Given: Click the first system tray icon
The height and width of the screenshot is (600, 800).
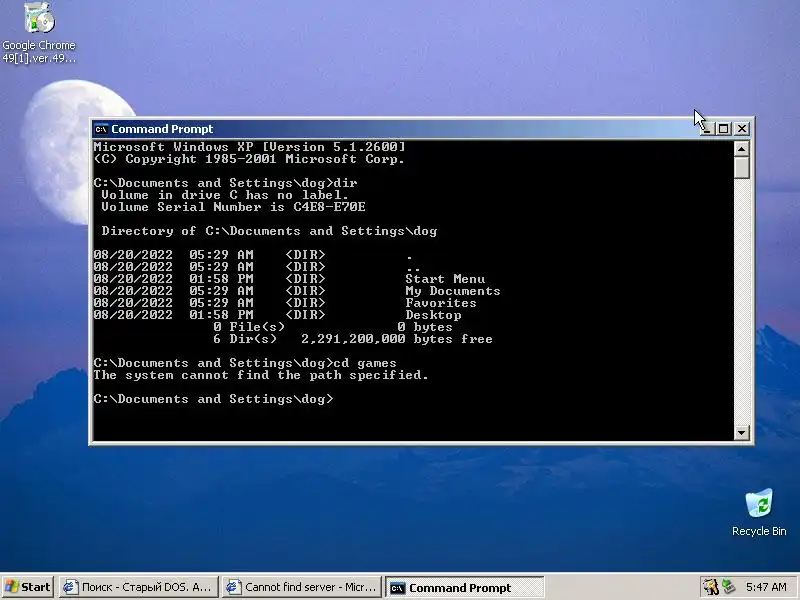Looking at the screenshot, I should pyautogui.click(x=710, y=587).
